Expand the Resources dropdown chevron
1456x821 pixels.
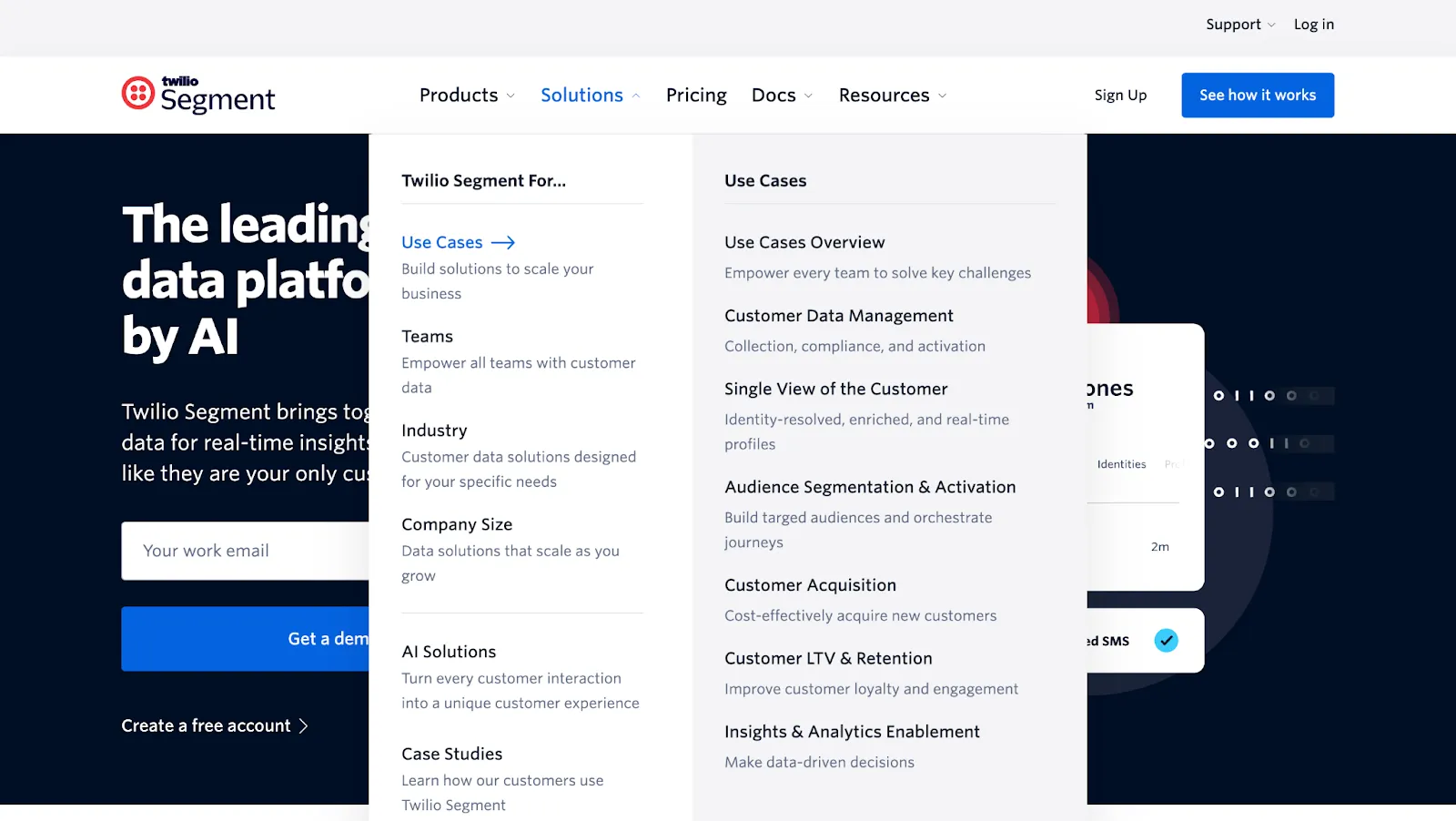(x=942, y=96)
